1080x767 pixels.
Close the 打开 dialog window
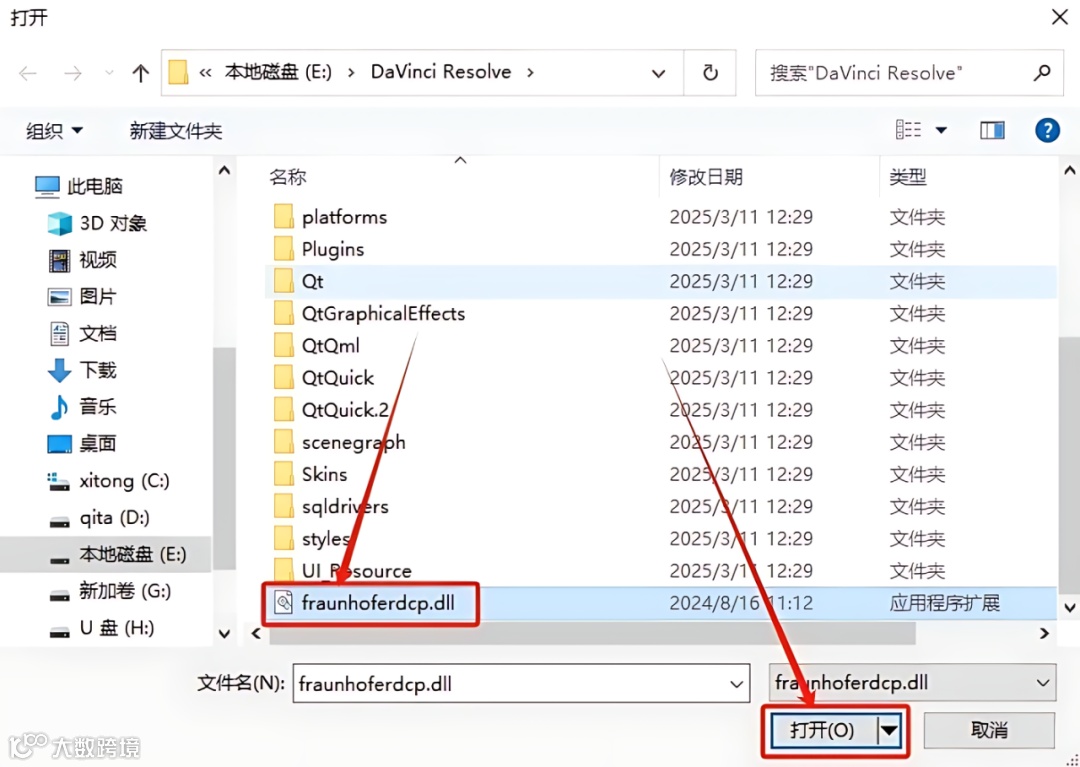(1060, 17)
